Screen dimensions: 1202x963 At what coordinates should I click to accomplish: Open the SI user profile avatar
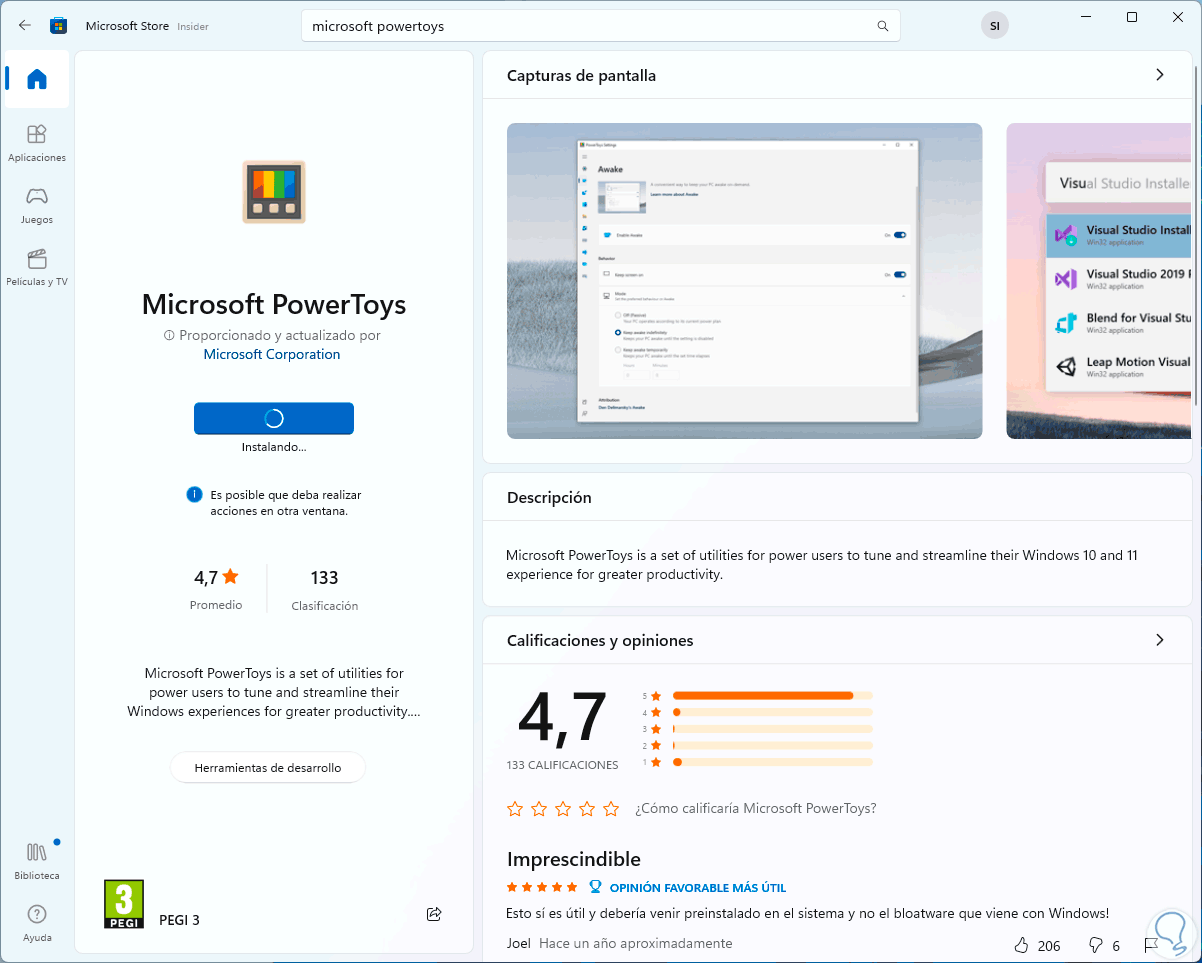994,26
